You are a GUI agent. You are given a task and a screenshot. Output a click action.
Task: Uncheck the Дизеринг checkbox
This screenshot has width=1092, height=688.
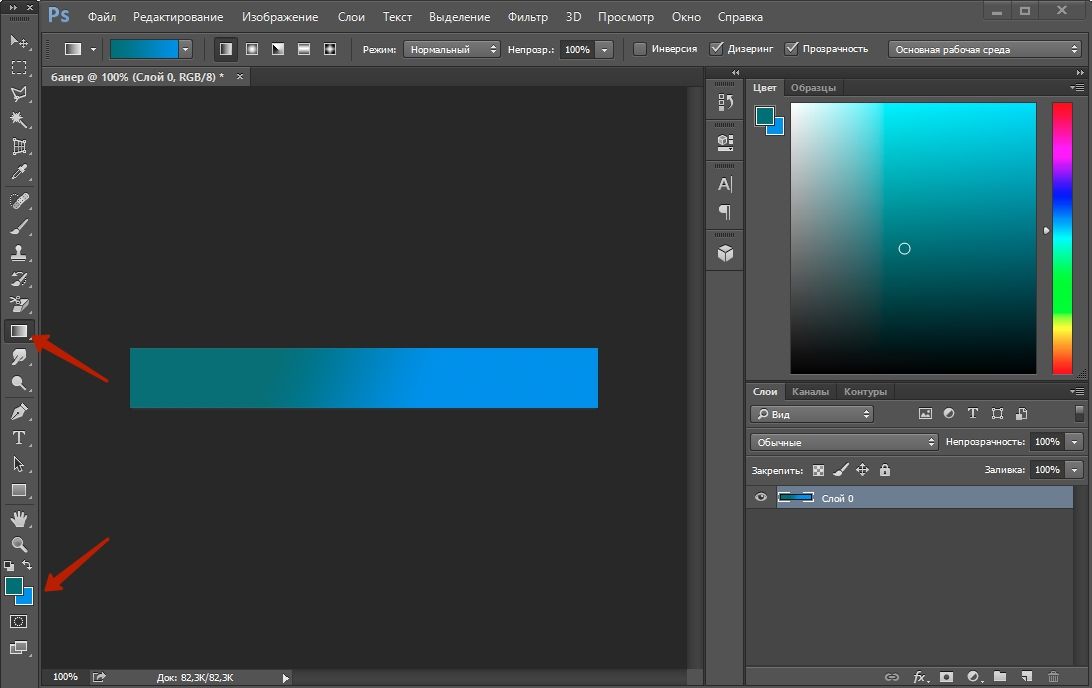coord(716,49)
